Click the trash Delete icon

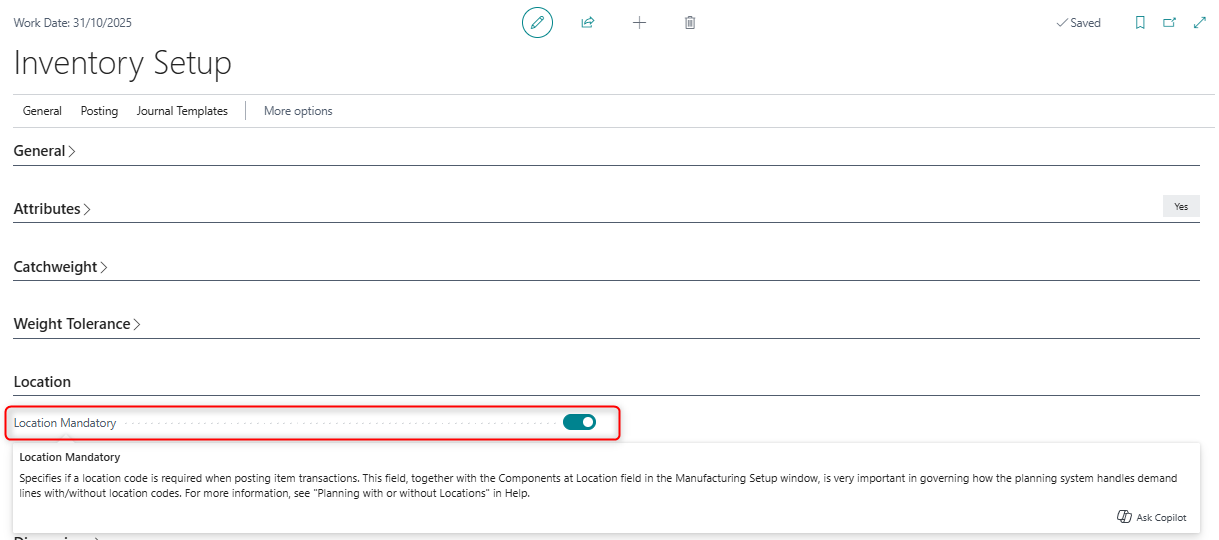coord(690,23)
